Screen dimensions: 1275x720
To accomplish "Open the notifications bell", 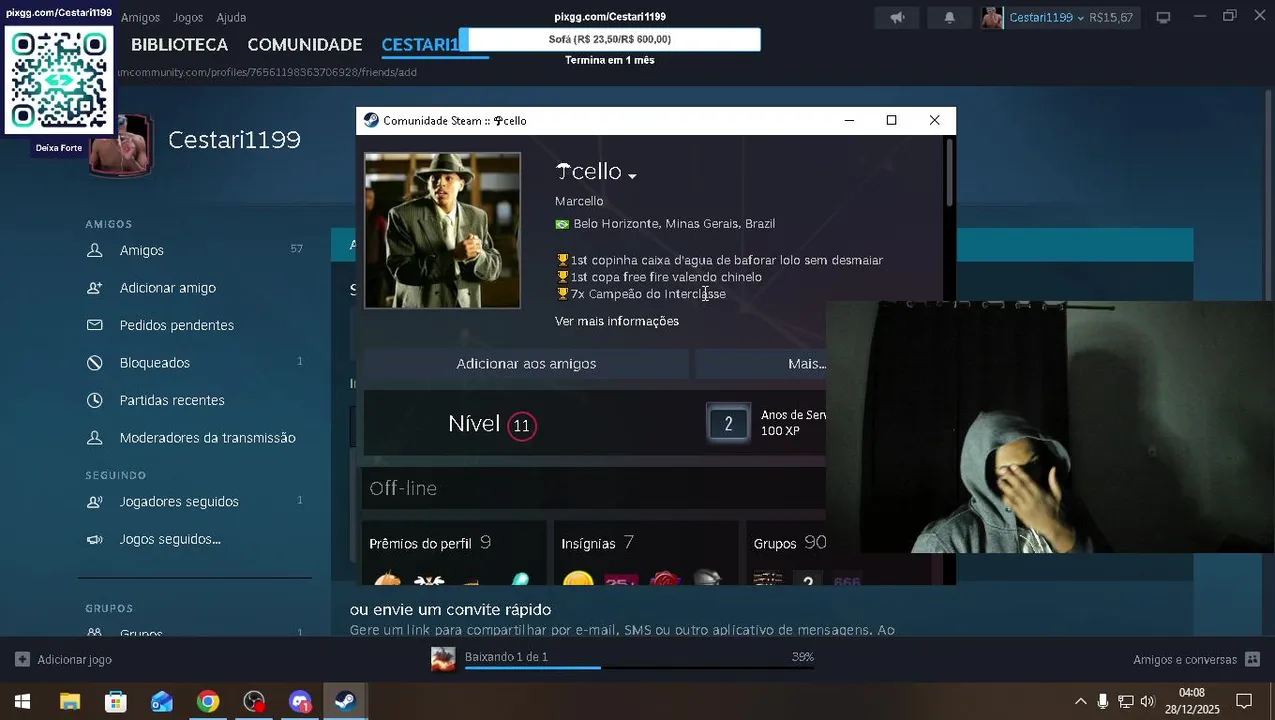I will pos(949,17).
